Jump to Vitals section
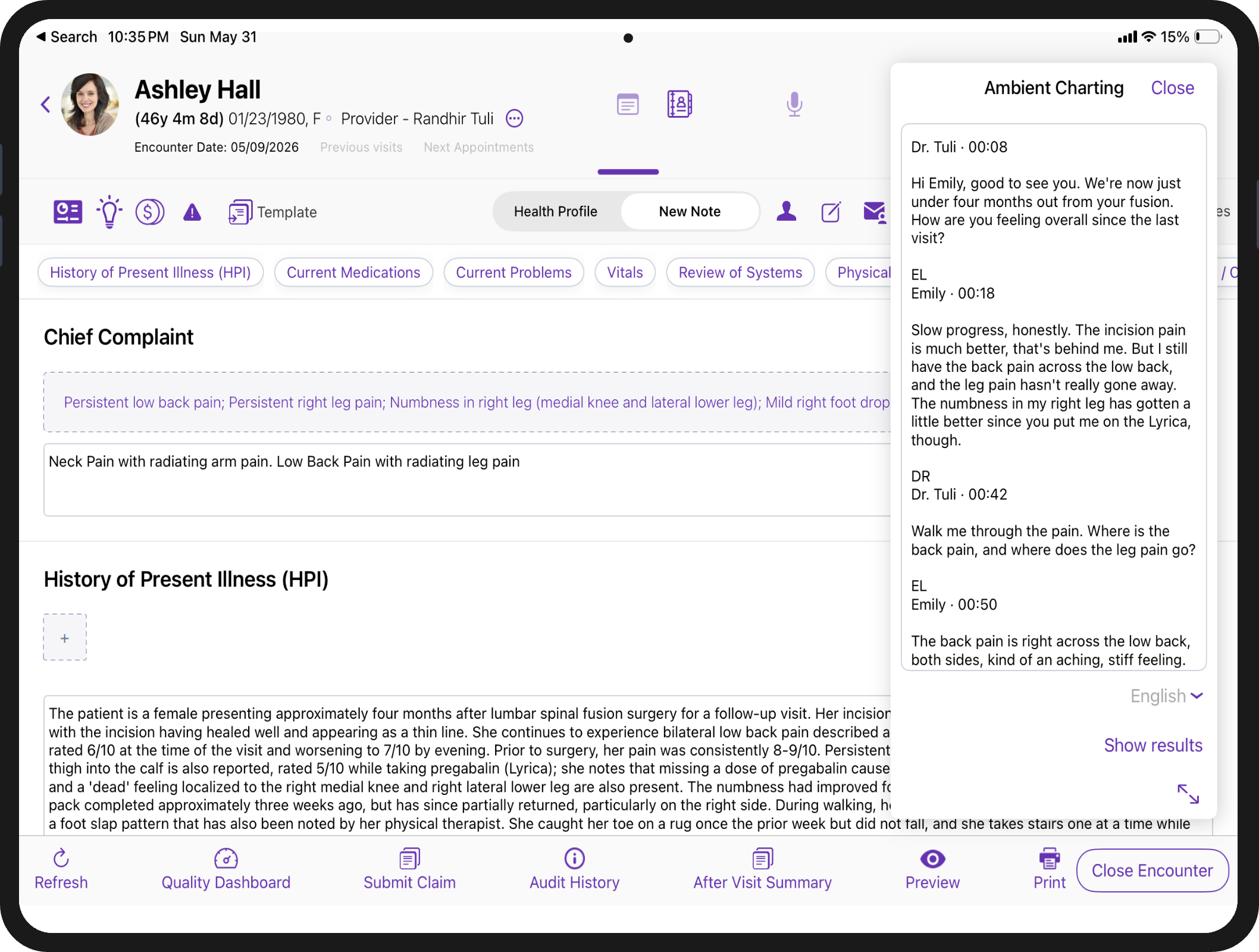Image resolution: width=1259 pixels, height=952 pixels. [625, 273]
